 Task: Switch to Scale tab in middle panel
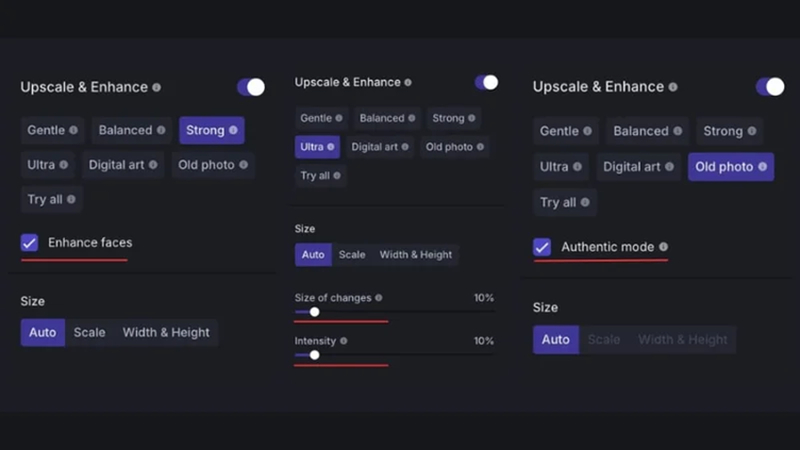[x=352, y=255]
